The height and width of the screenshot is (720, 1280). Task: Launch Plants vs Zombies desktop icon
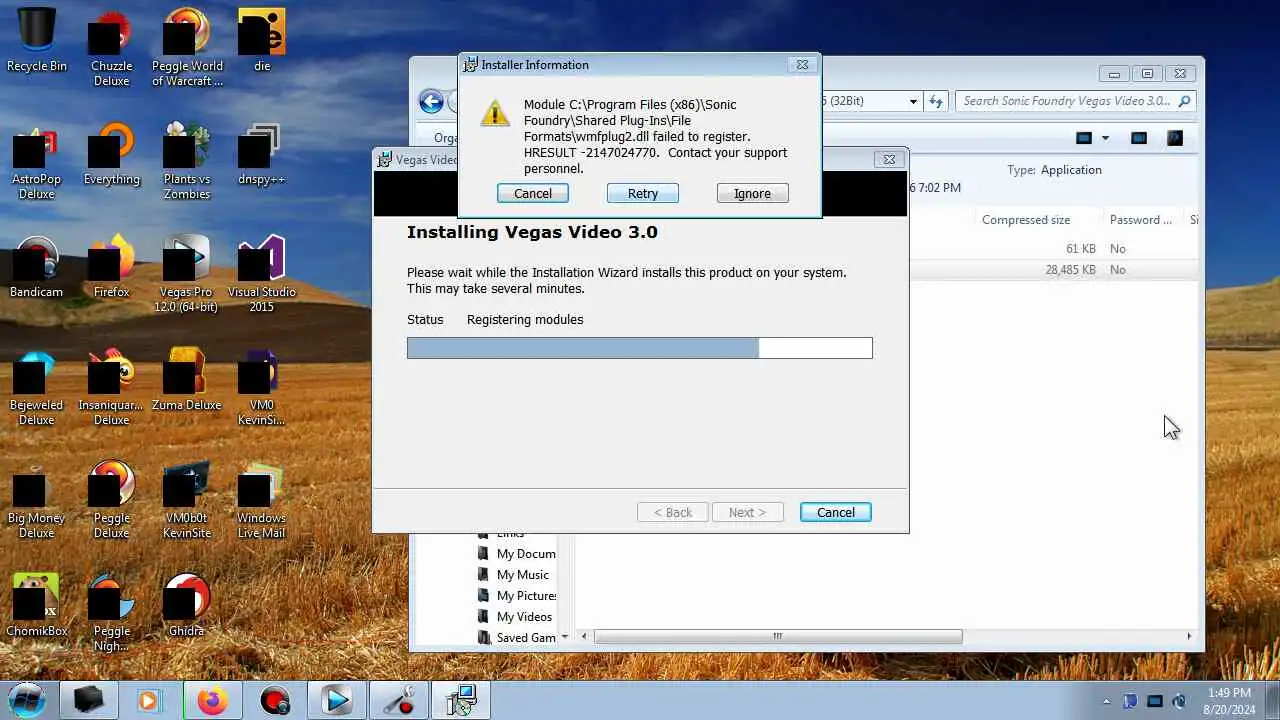tap(187, 161)
